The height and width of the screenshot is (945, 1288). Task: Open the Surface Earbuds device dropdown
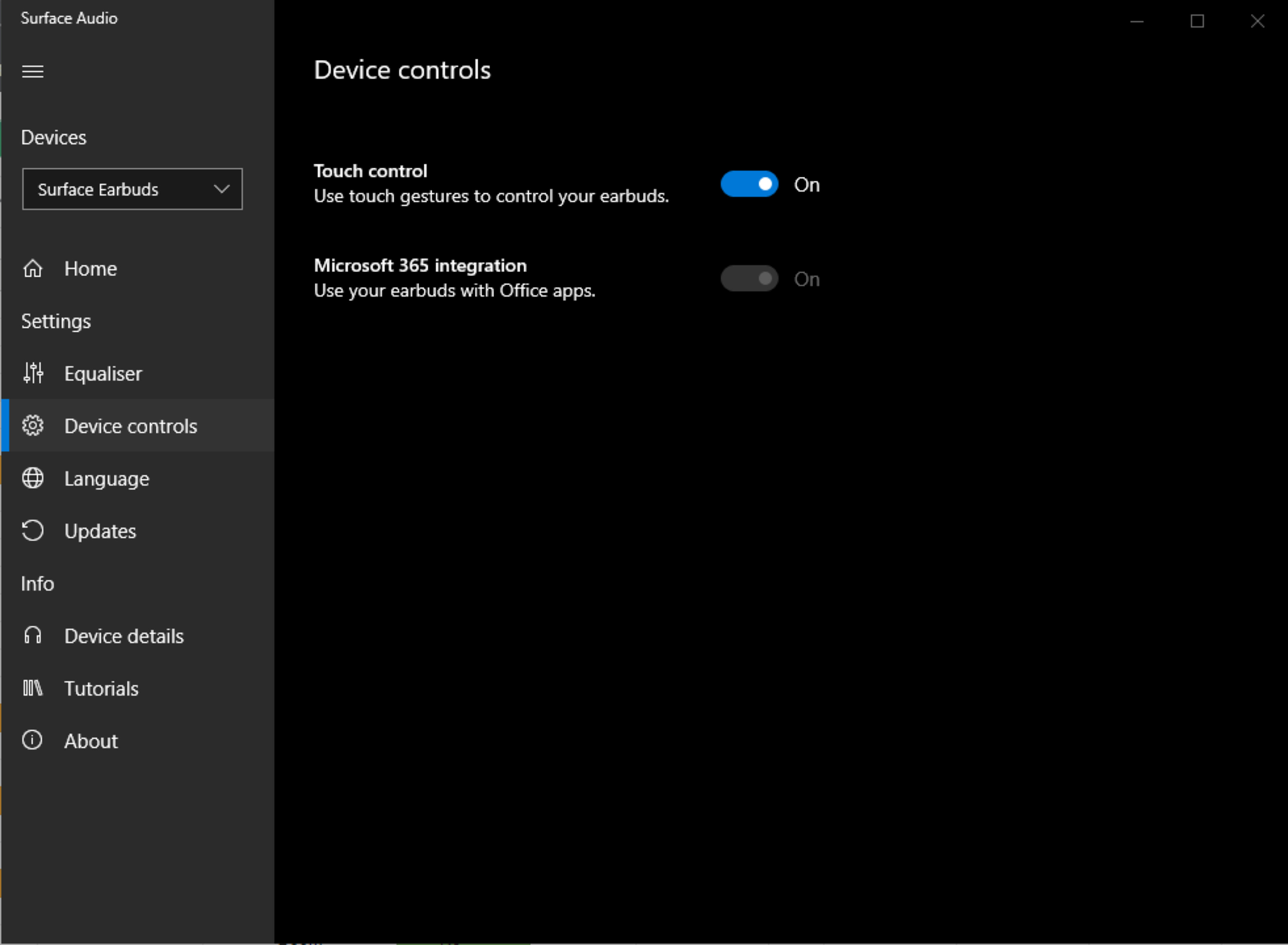click(x=132, y=189)
